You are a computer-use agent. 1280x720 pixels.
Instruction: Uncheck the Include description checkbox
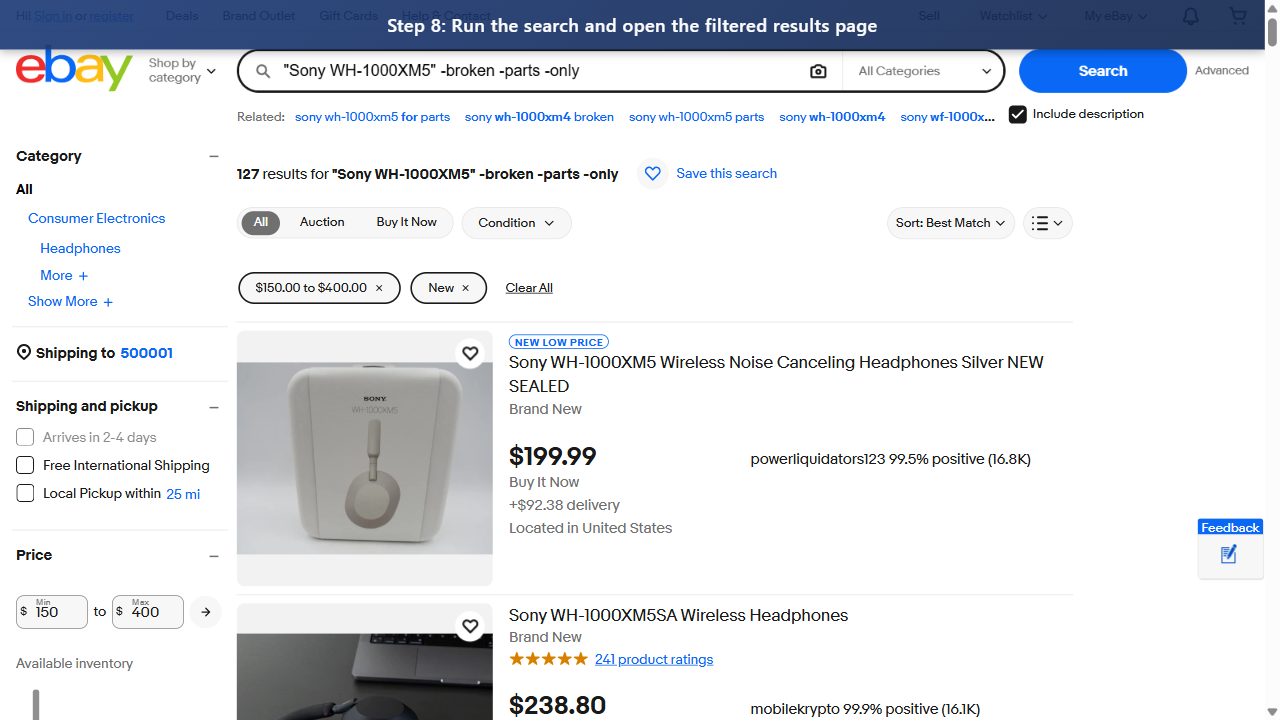1018,114
